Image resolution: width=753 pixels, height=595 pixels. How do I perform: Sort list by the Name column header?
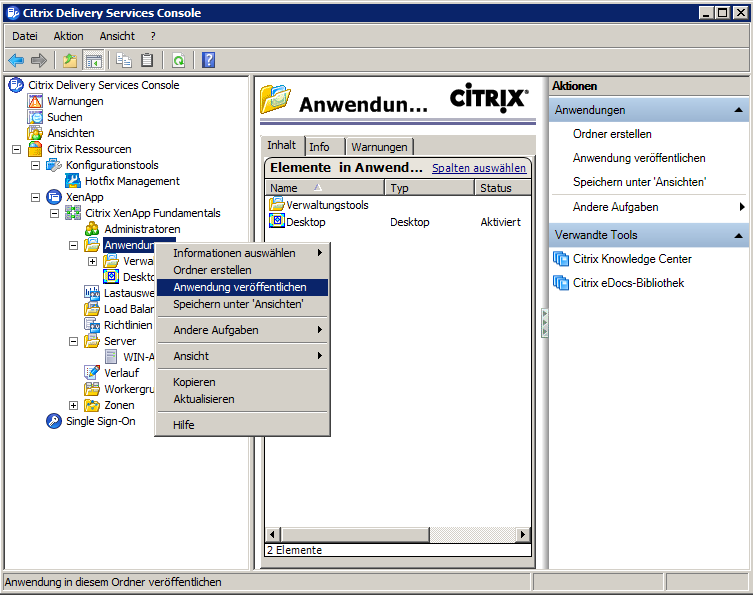tap(325, 188)
